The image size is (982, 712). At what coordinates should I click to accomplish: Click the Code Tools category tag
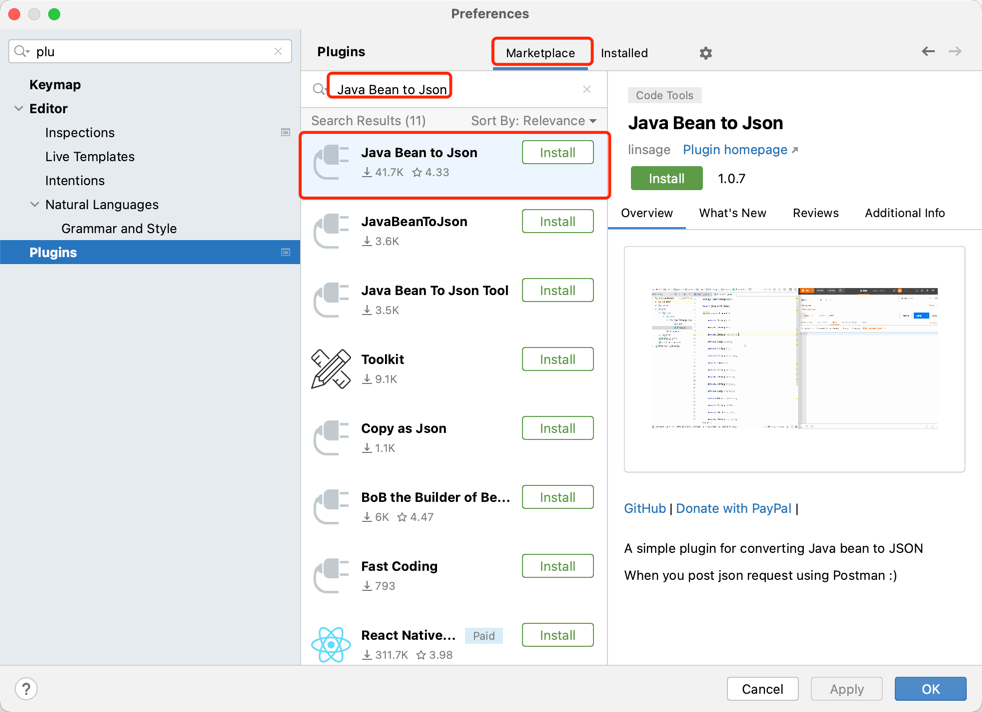pyautogui.click(x=664, y=95)
